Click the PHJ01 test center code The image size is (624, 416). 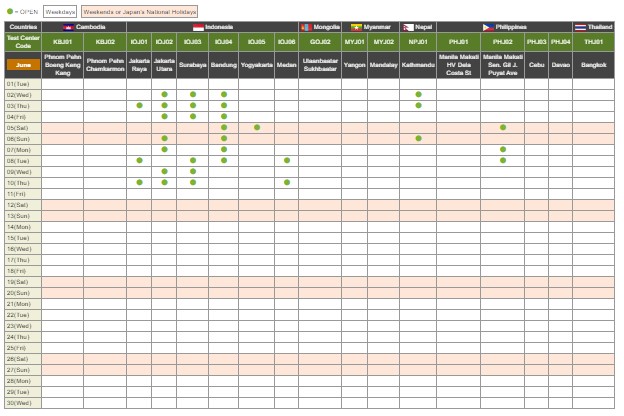pos(458,42)
